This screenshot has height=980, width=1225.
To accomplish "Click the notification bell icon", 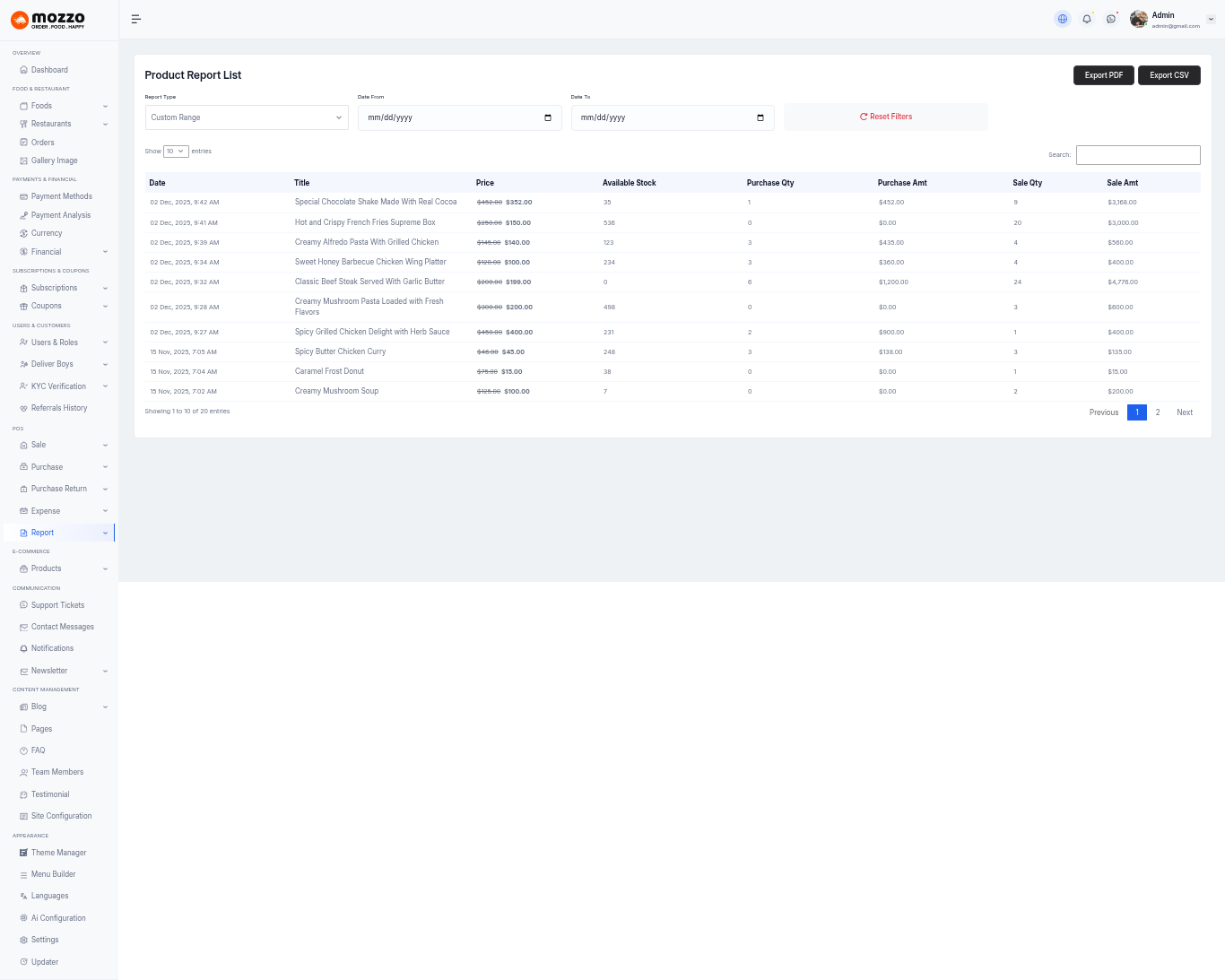I will pyautogui.click(x=1087, y=19).
